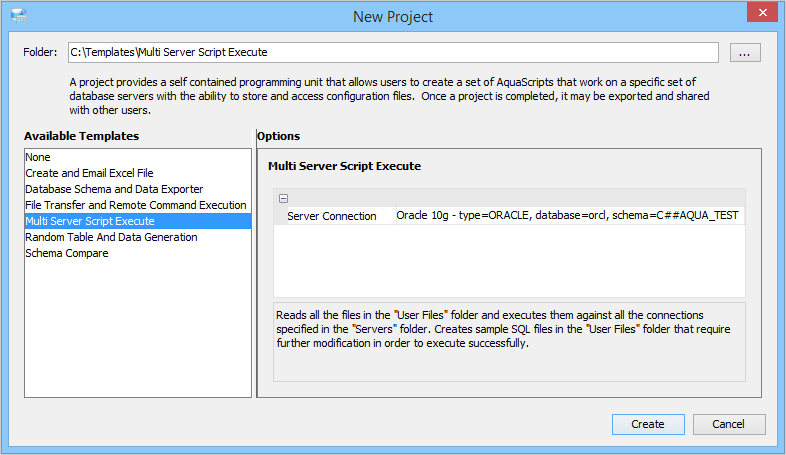Select Create and Email Excel File template
The width and height of the screenshot is (786, 455).
tap(89, 173)
